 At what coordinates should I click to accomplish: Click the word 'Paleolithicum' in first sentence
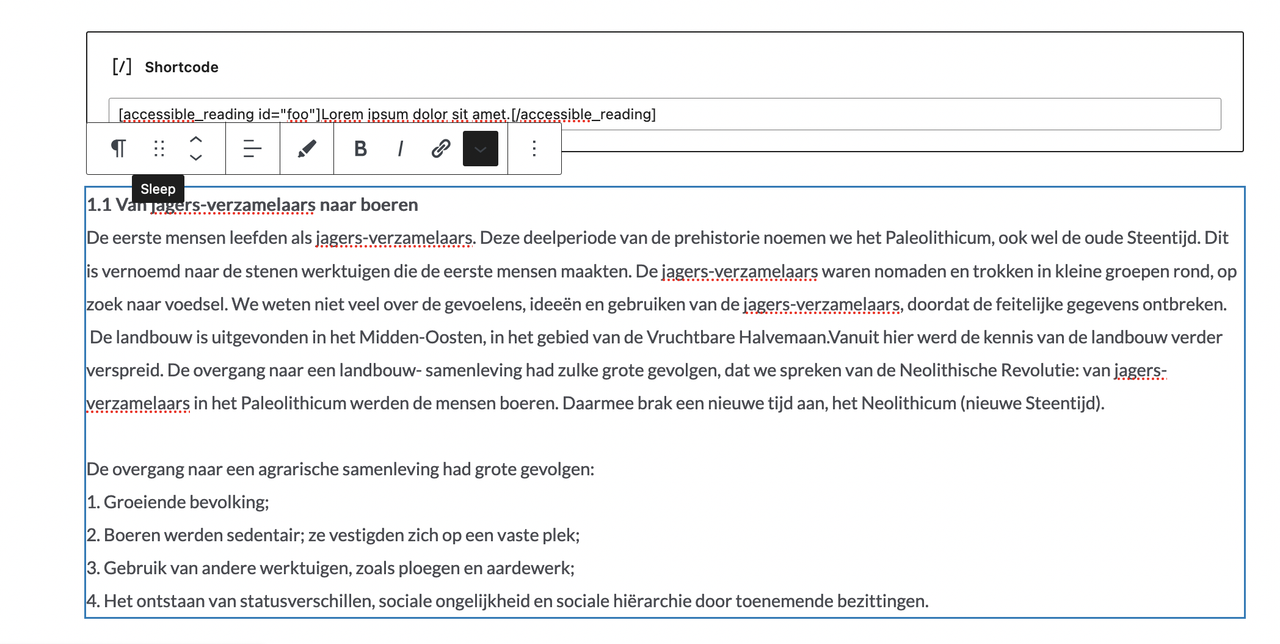(938, 238)
